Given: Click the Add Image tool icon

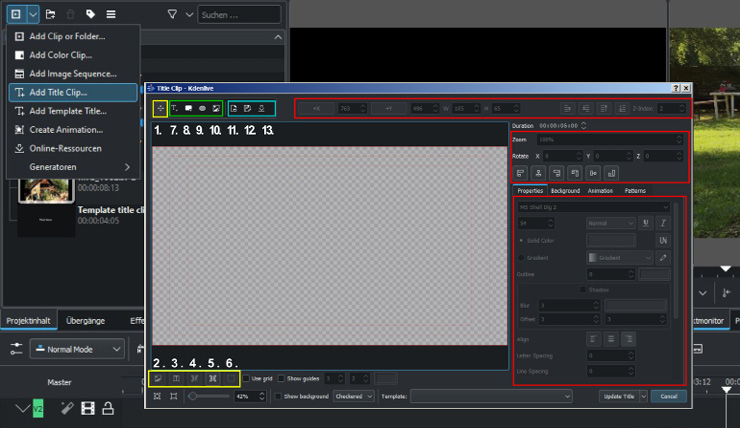Looking at the screenshot, I should click(216, 108).
